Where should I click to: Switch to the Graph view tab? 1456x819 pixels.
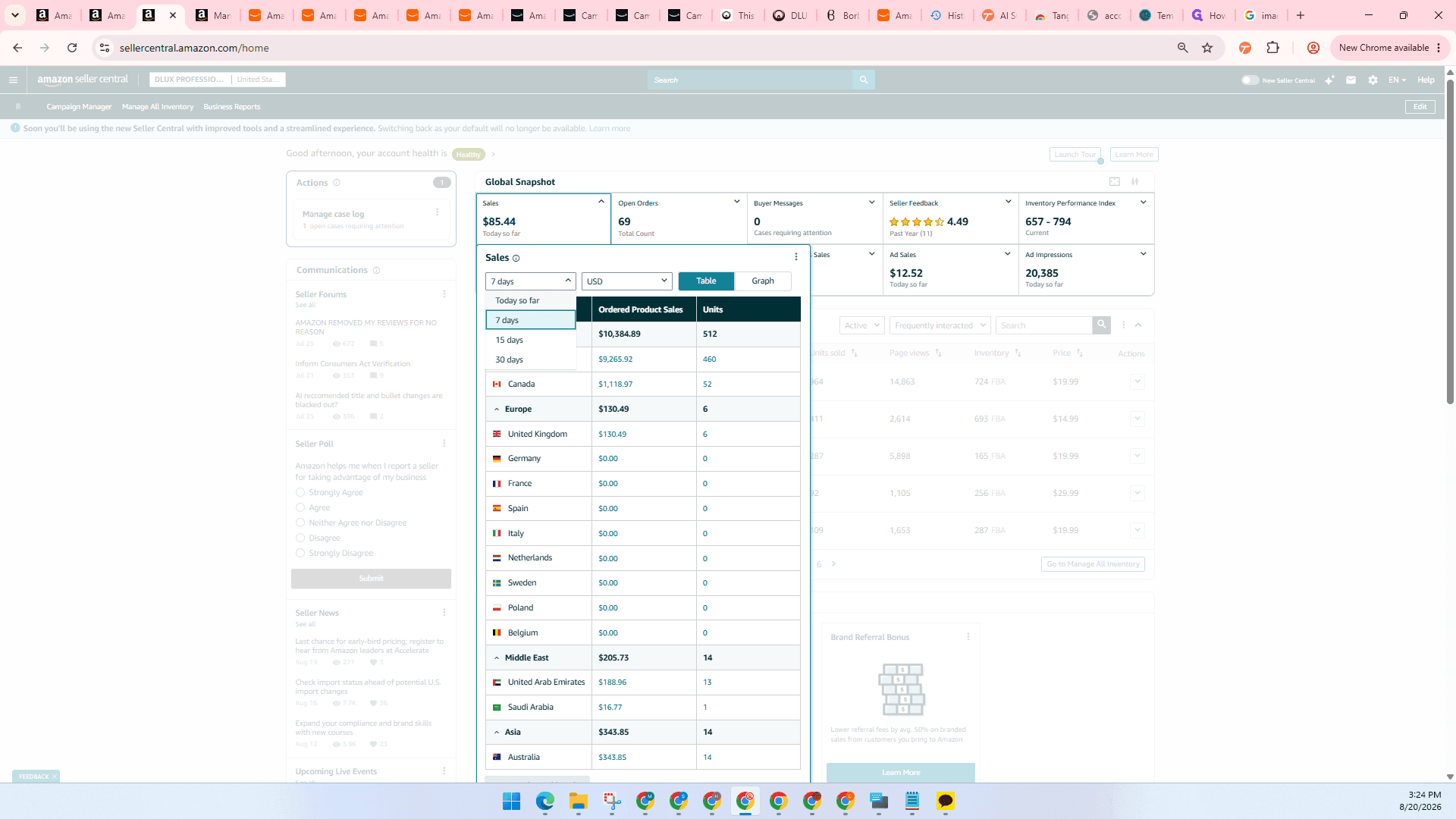click(763, 281)
